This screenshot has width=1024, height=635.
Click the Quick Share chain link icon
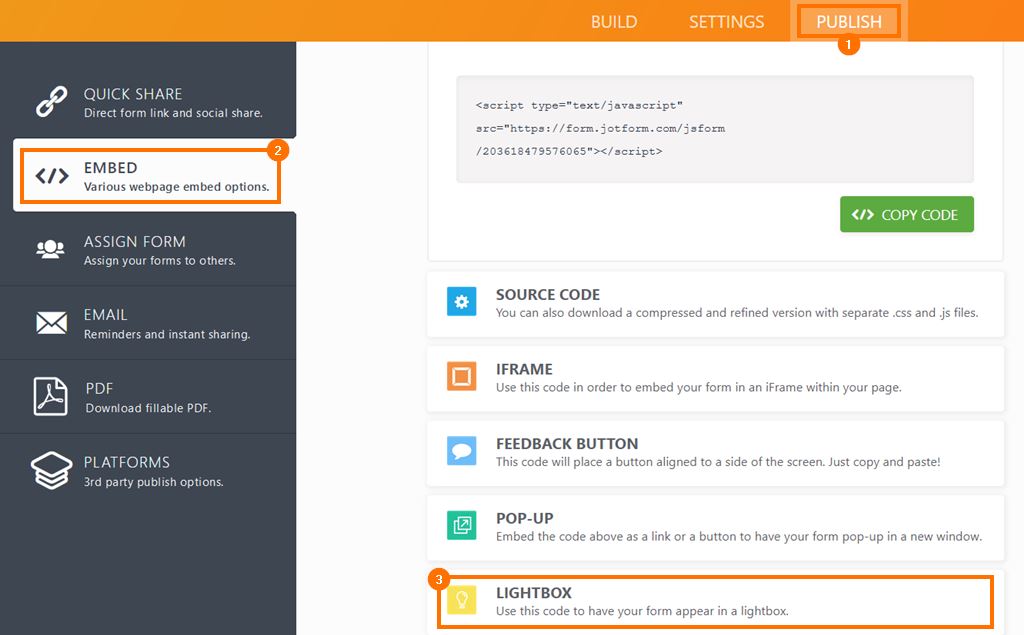click(x=52, y=101)
